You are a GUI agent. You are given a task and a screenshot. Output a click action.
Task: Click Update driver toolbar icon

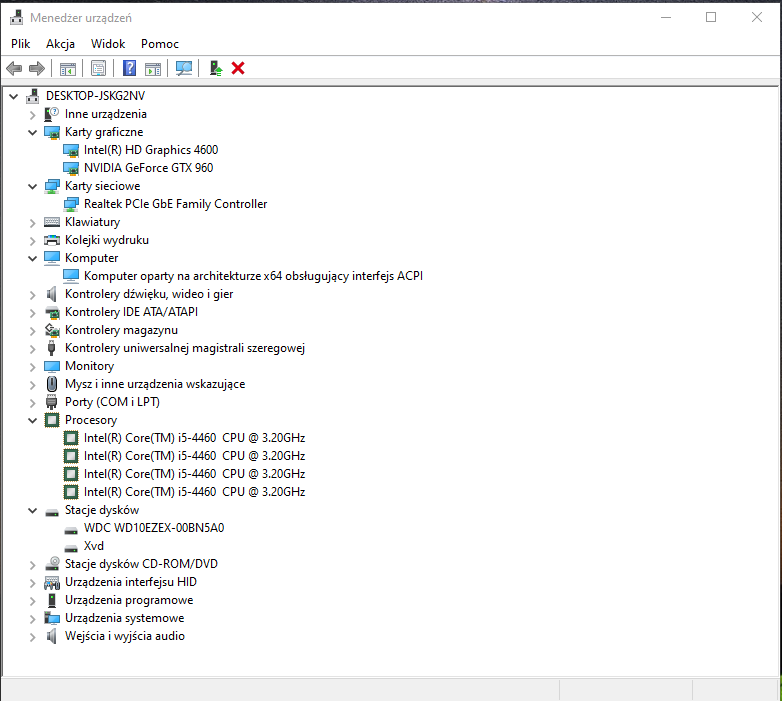coord(215,68)
